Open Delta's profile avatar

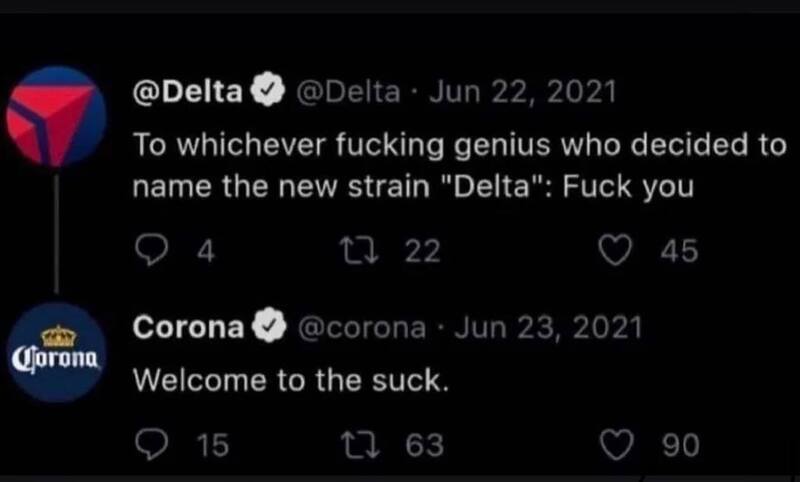click(x=56, y=117)
